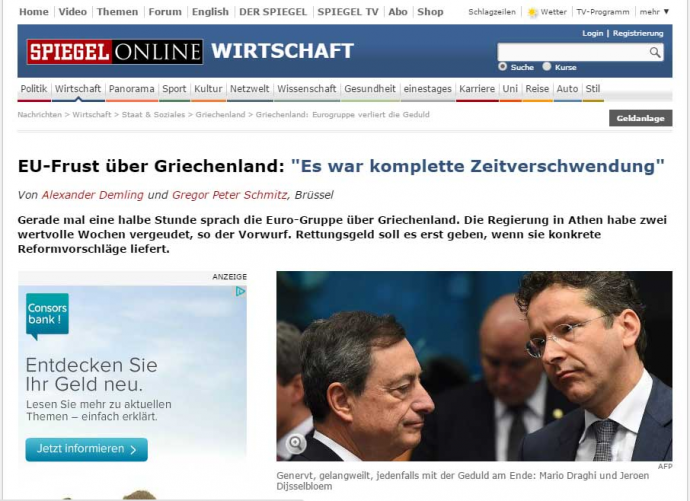Open the einestages section tab
The height and width of the screenshot is (501, 690).
coord(427,89)
